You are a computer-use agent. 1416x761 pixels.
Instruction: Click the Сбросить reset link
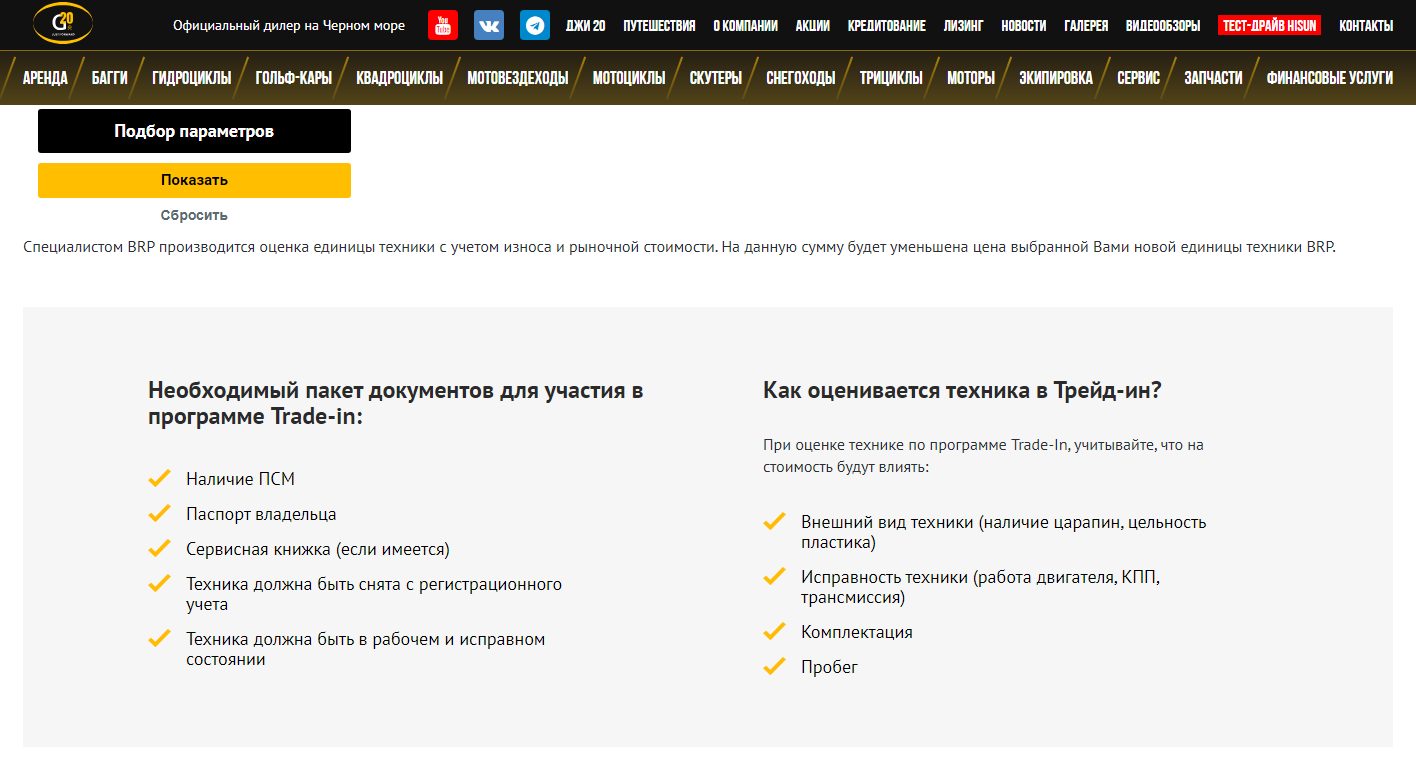click(194, 215)
